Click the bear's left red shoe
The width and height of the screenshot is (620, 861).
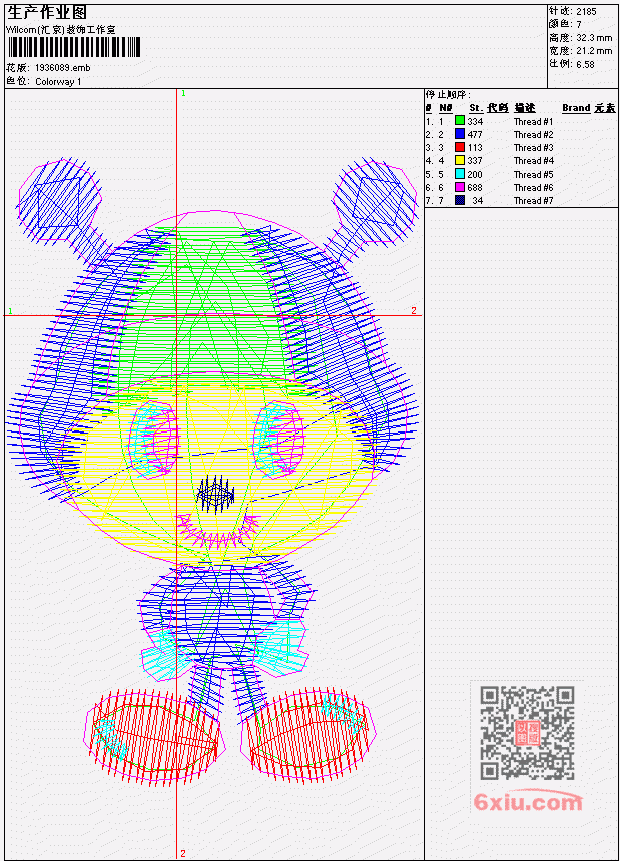click(x=154, y=736)
